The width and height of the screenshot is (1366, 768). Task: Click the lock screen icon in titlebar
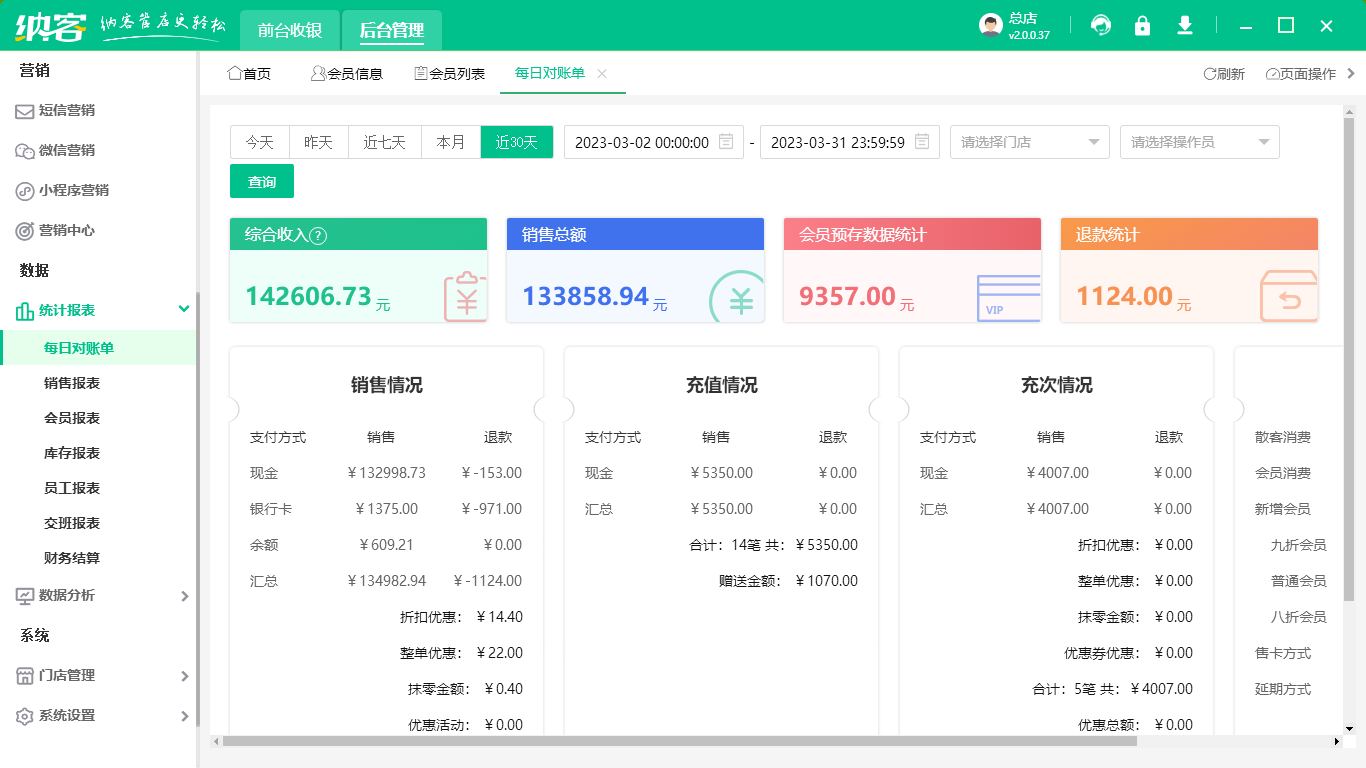pyautogui.click(x=1143, y=26)
